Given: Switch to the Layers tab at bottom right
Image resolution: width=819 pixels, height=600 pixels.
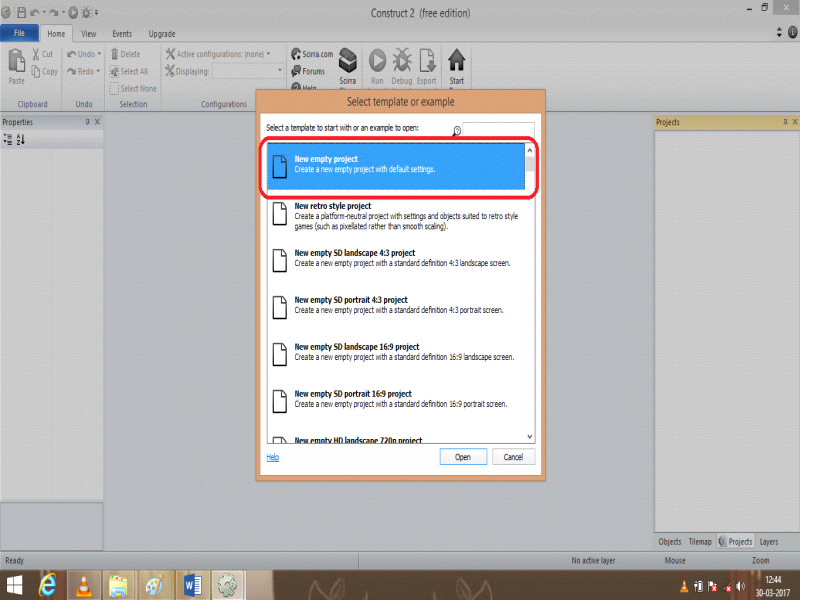Looking at the screenshot, I should (x=768, y=541).
